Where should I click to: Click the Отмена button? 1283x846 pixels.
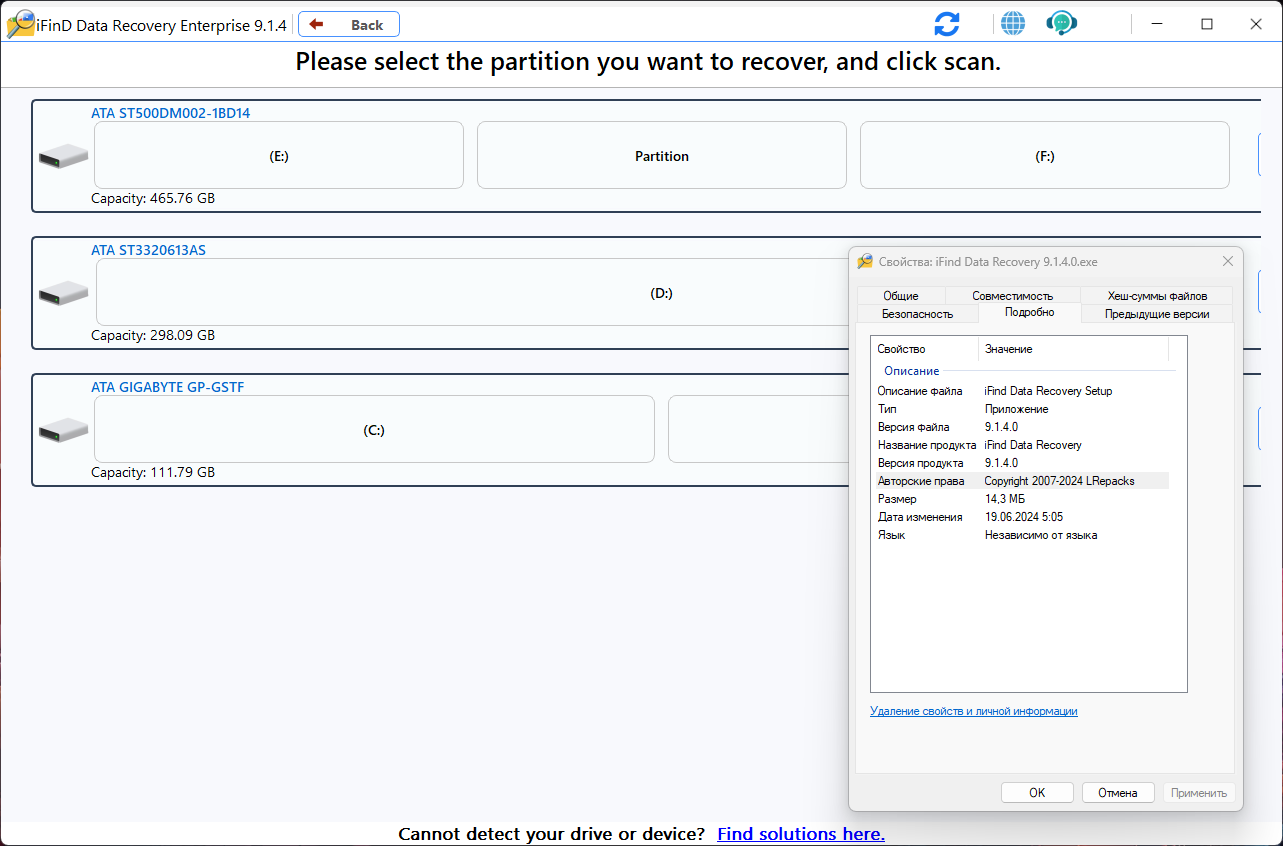(x=1118, y=793)
